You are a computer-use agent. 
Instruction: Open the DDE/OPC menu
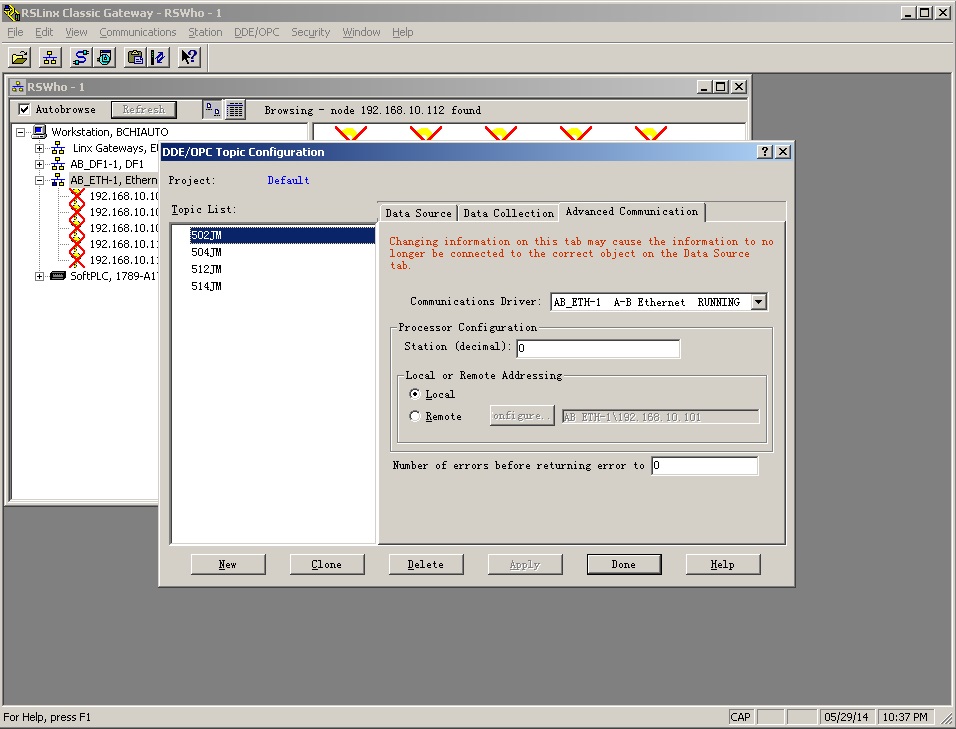pyautogui.click(x=257, y=32)
